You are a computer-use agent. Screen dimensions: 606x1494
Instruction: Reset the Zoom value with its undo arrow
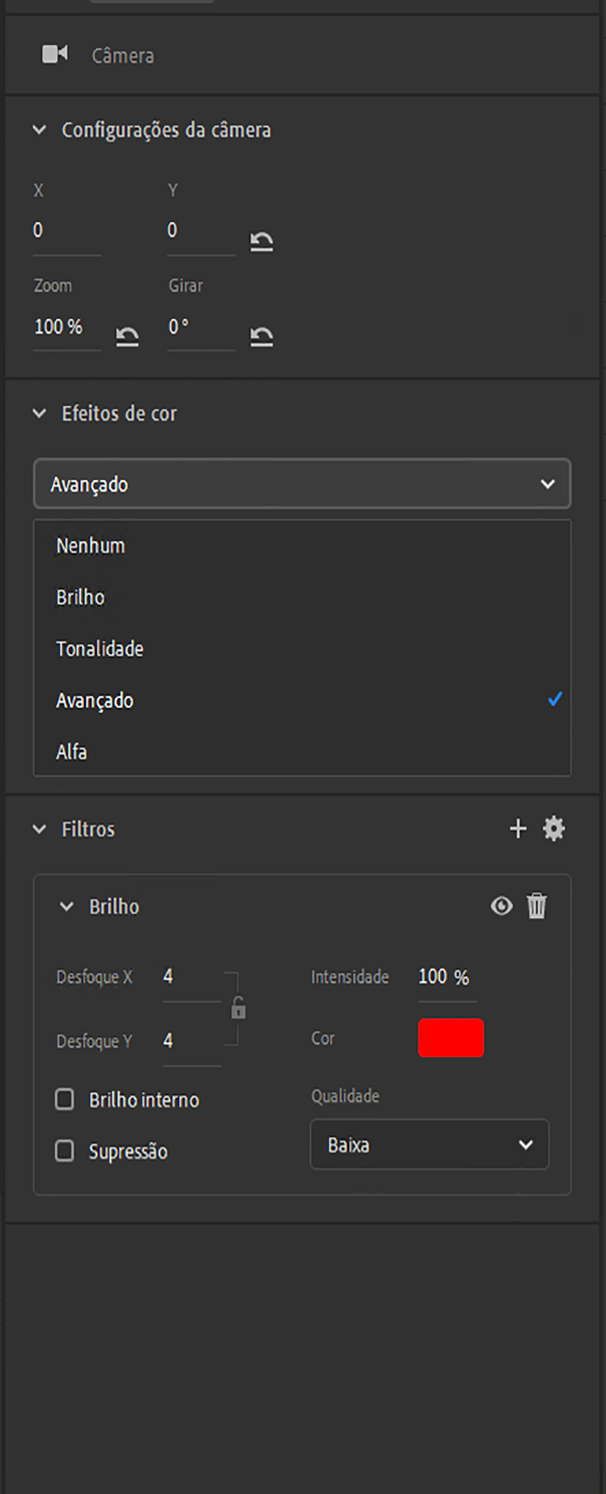pos(127,336)
